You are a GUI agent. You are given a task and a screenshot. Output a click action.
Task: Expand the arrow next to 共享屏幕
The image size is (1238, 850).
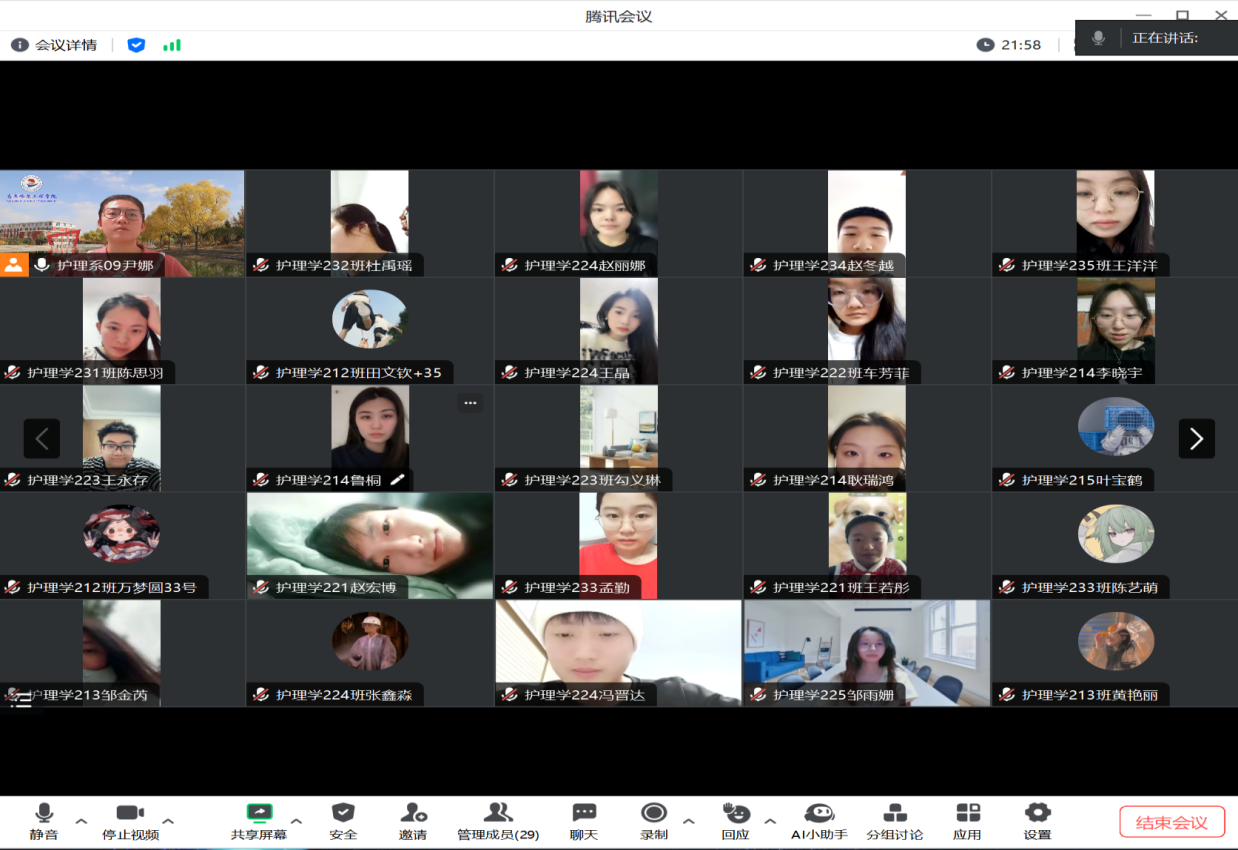click(x=296, y=821)
